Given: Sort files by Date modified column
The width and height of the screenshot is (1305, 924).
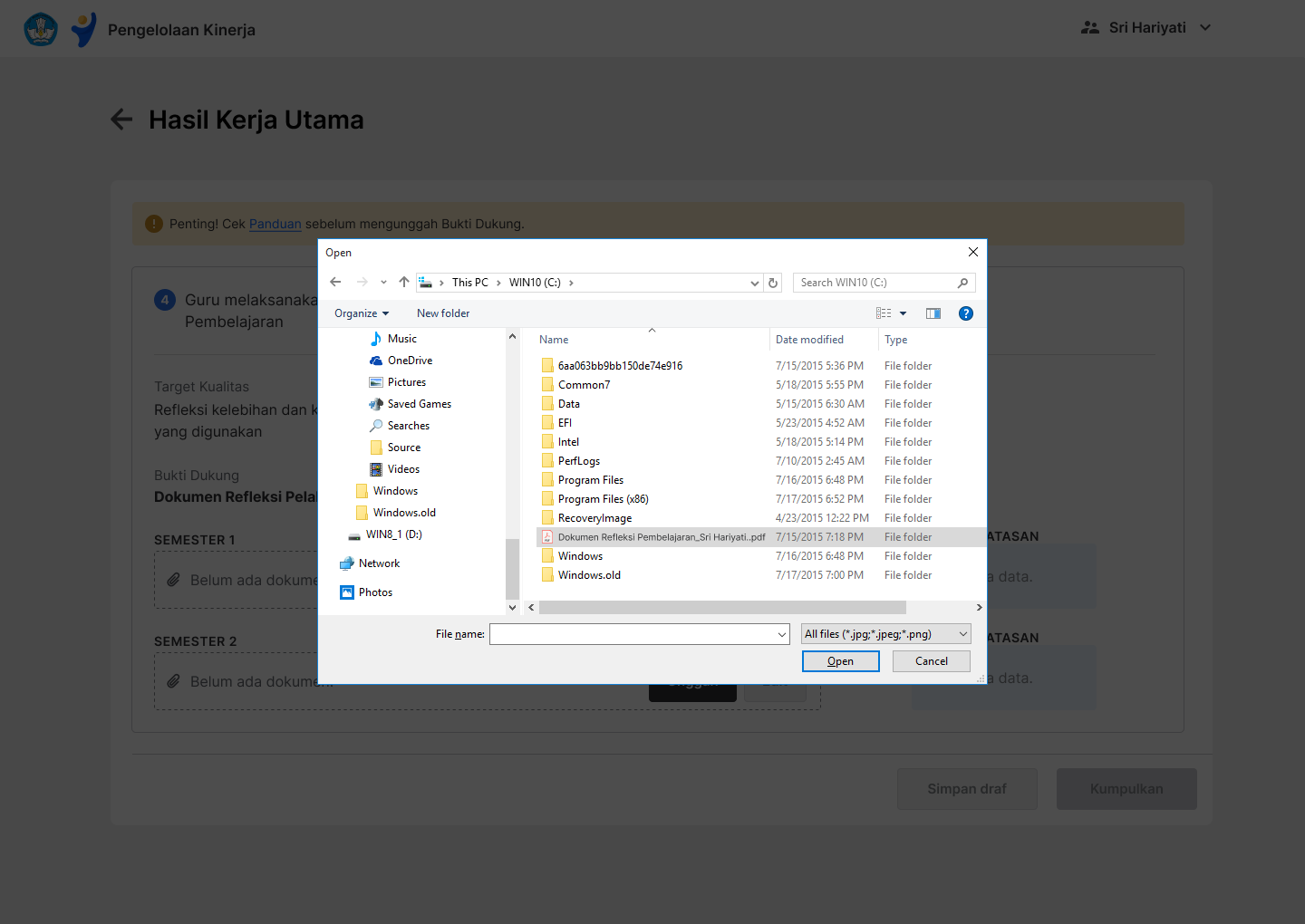Looking at the screenshot, I should tap(809, 340).
